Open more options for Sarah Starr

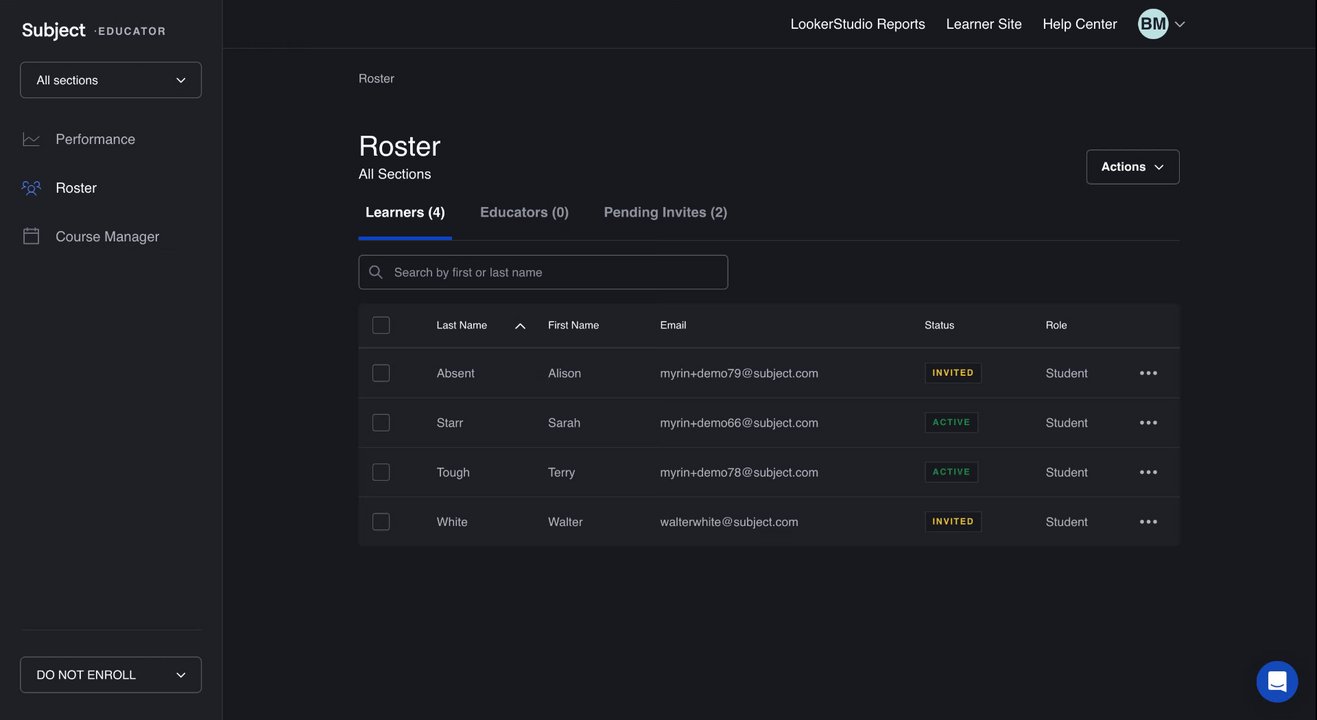(x=1148, y=423)
